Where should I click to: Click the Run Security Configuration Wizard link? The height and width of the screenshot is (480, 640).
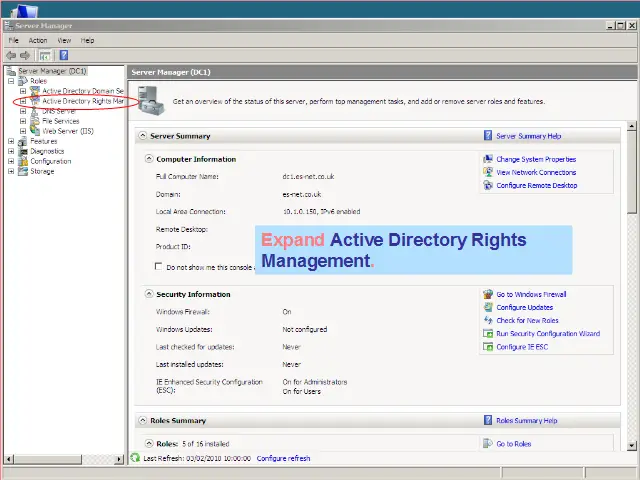click(547, 334)
